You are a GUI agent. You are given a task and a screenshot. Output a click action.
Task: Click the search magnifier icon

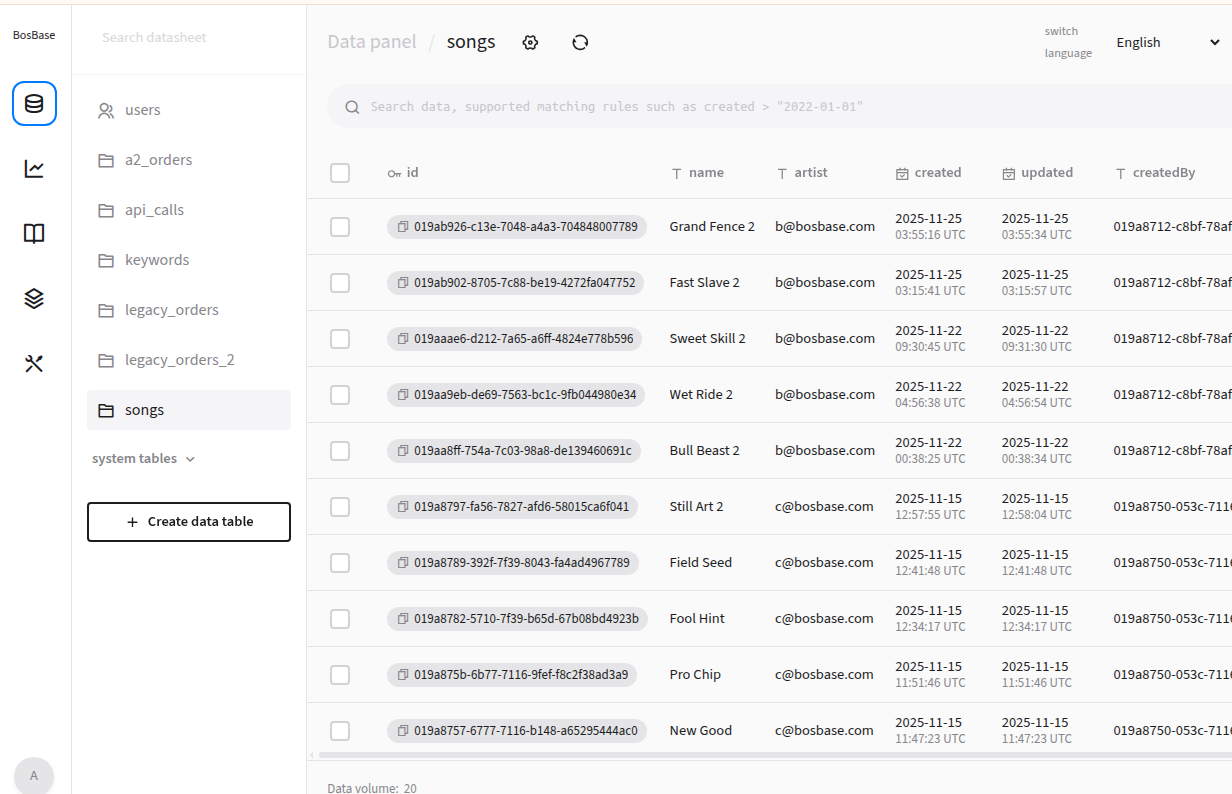(352, 107)
